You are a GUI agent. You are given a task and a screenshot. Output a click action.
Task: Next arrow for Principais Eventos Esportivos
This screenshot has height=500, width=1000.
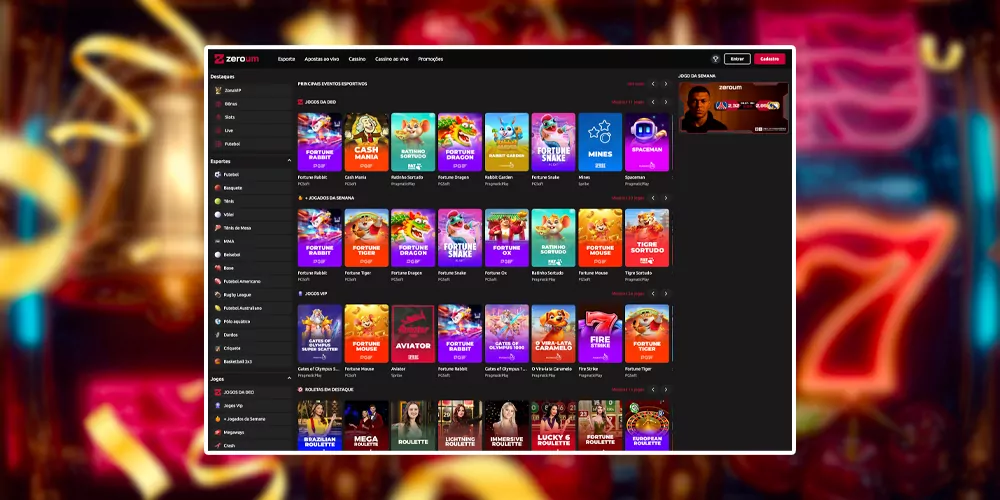[x=666, y=84]
